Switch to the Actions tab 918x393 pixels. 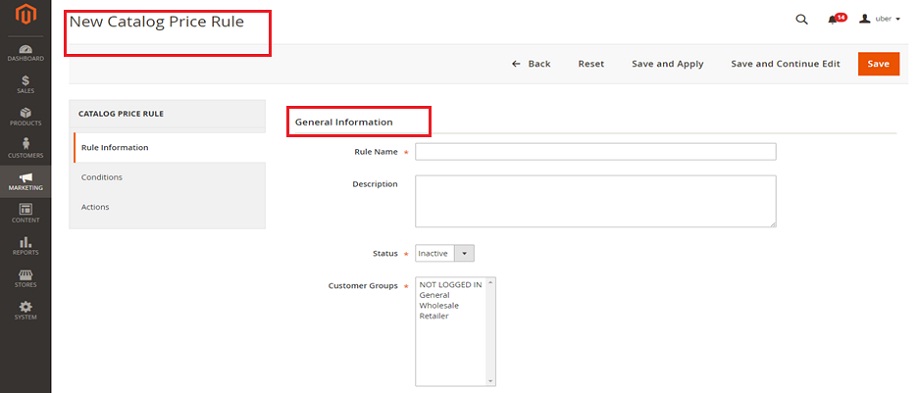pos(167,207)
